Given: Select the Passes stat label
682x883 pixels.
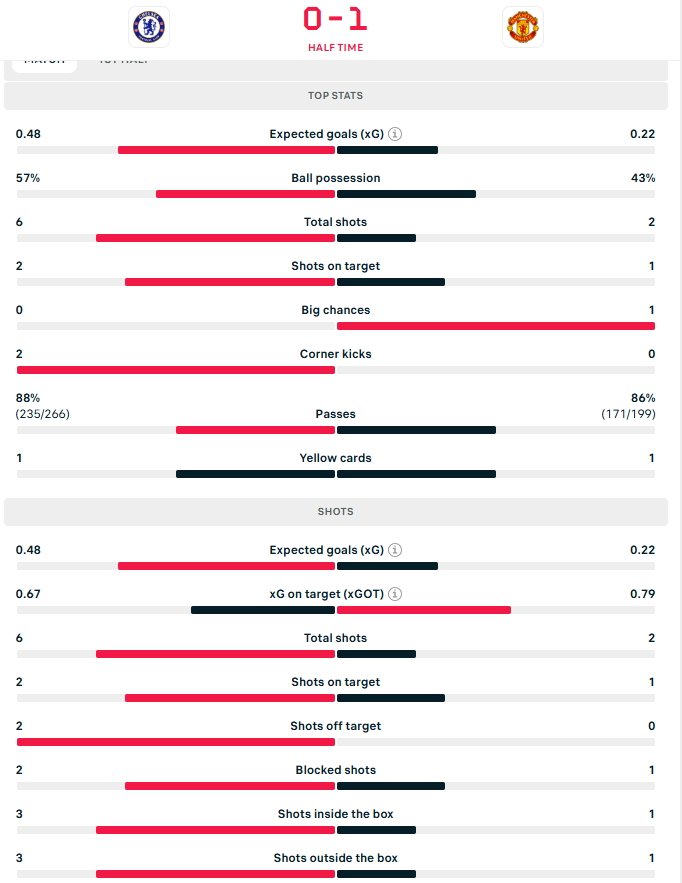Looking at the screenshot, I should 336,414.
